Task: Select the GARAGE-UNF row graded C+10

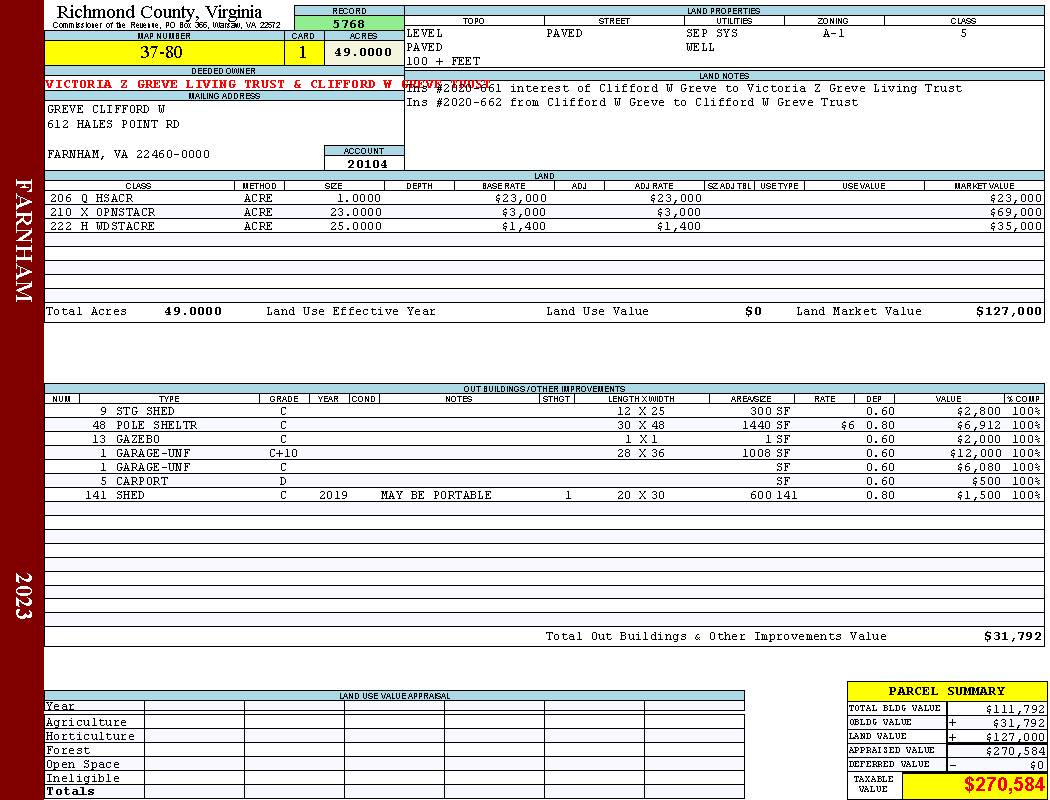Action: tap(544, 453)
